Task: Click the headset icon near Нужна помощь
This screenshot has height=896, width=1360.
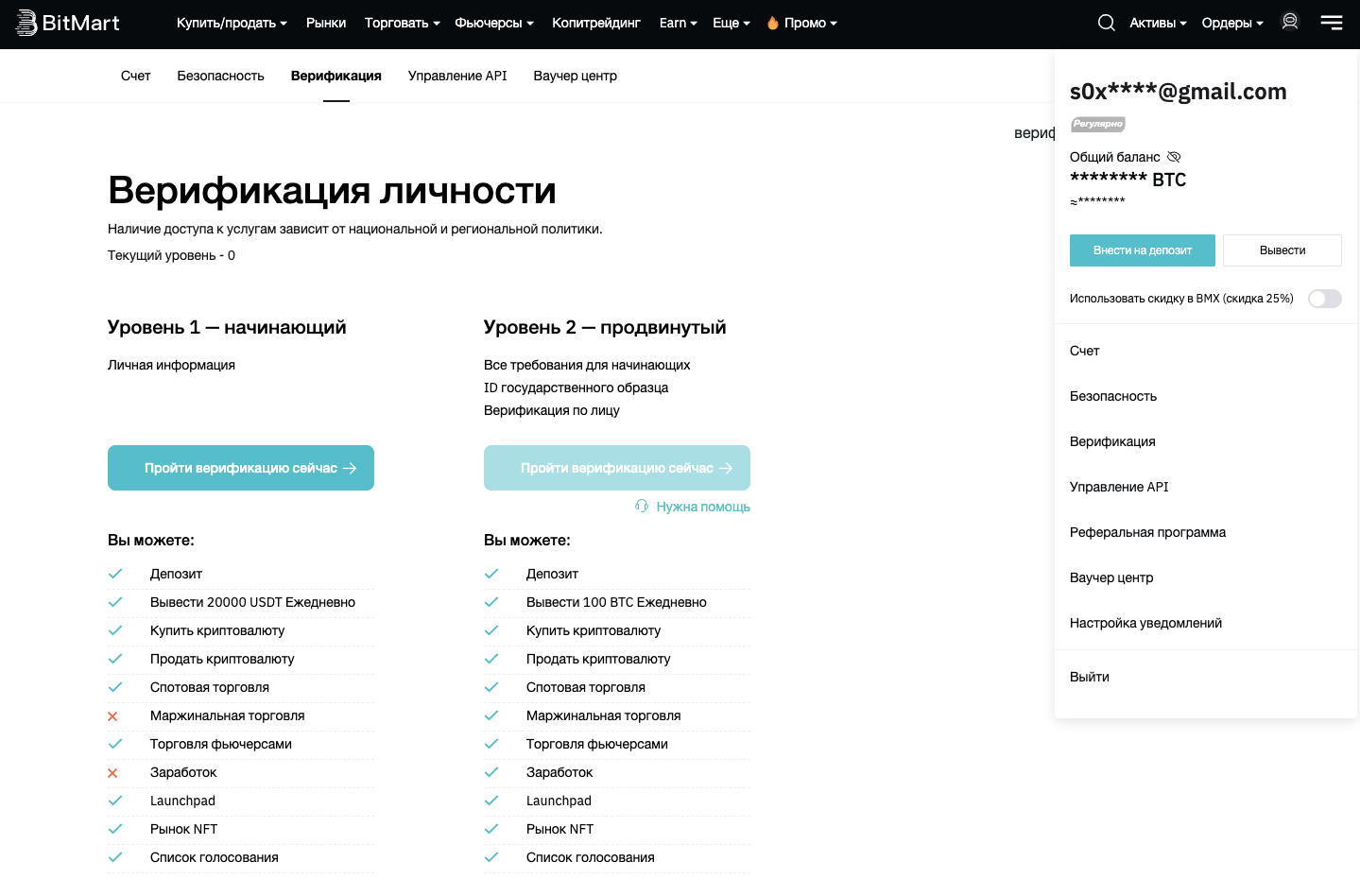Action: coord(642,506)
